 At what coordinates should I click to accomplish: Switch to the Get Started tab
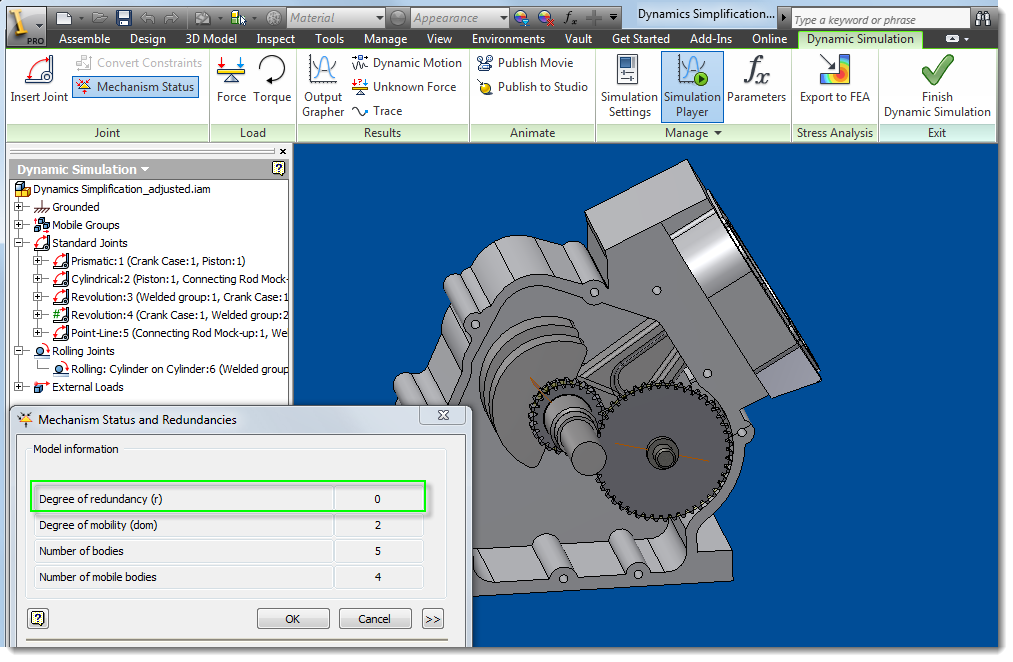pos(641,39)
